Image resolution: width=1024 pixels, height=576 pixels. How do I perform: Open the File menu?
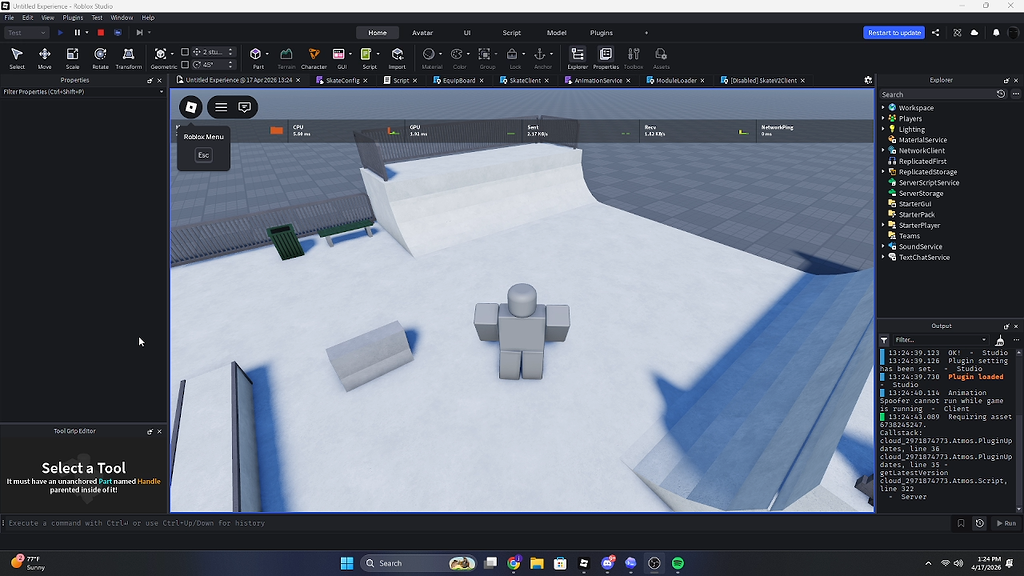click(x=9, y=18)
